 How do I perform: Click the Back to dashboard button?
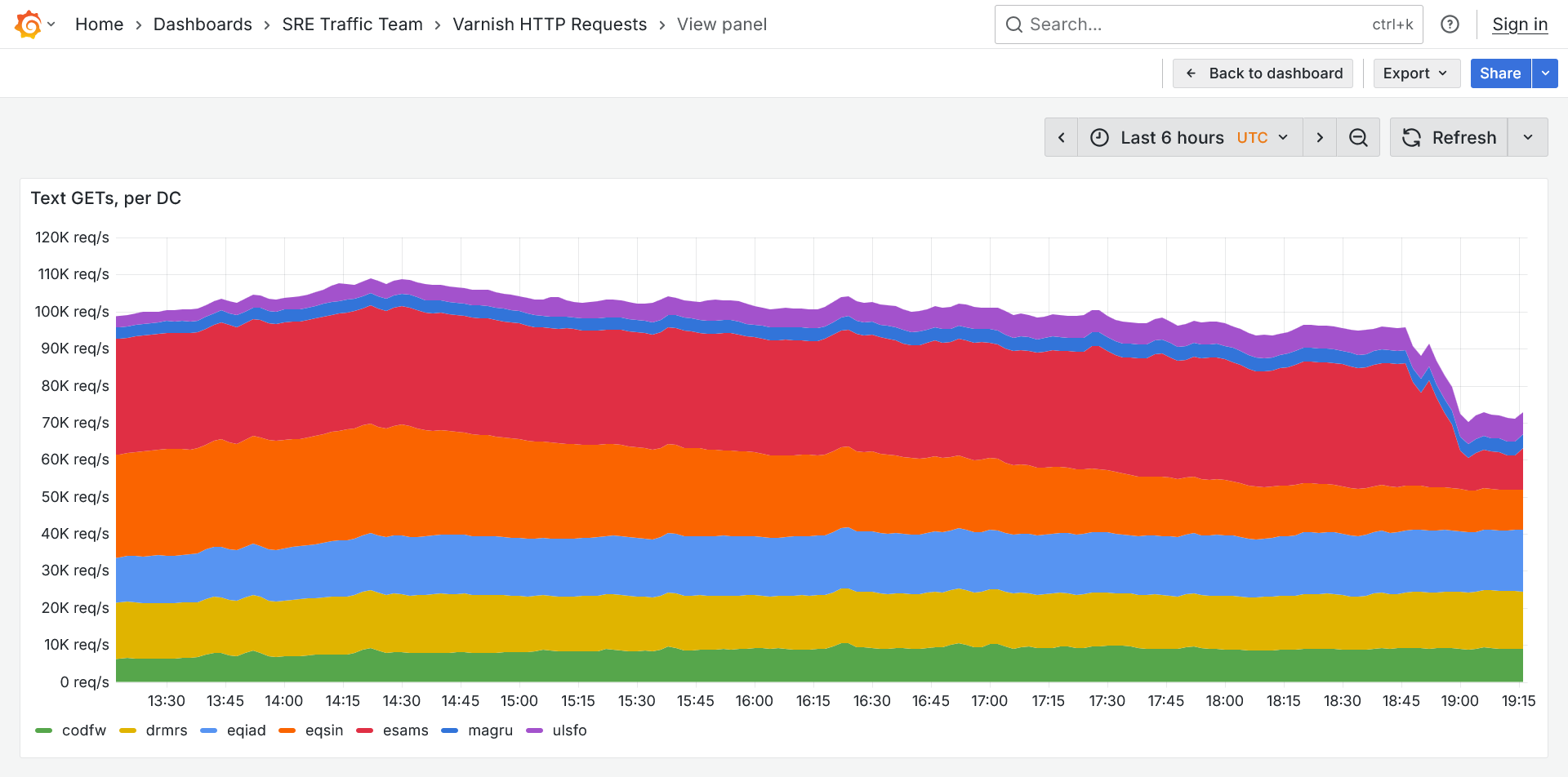point(1263,73)
